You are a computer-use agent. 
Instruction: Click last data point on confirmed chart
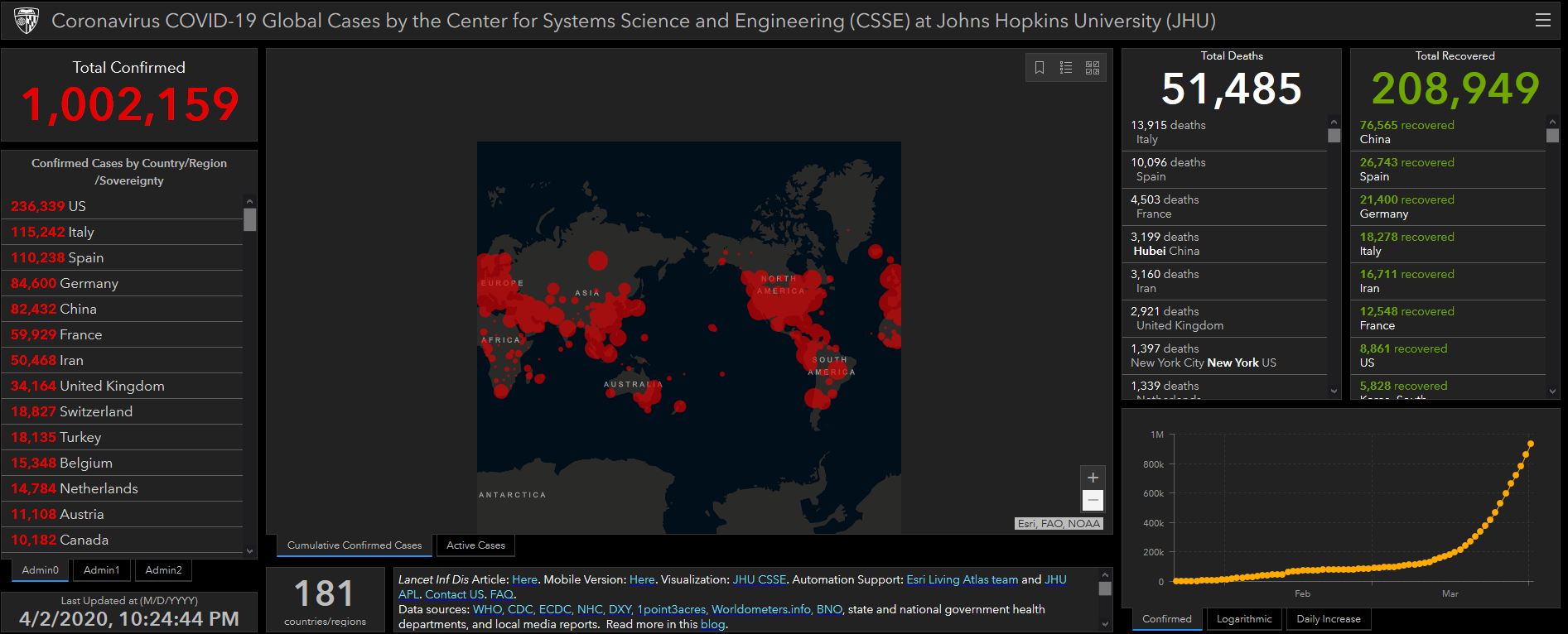pyautogui.click(x=1530, y=444)
